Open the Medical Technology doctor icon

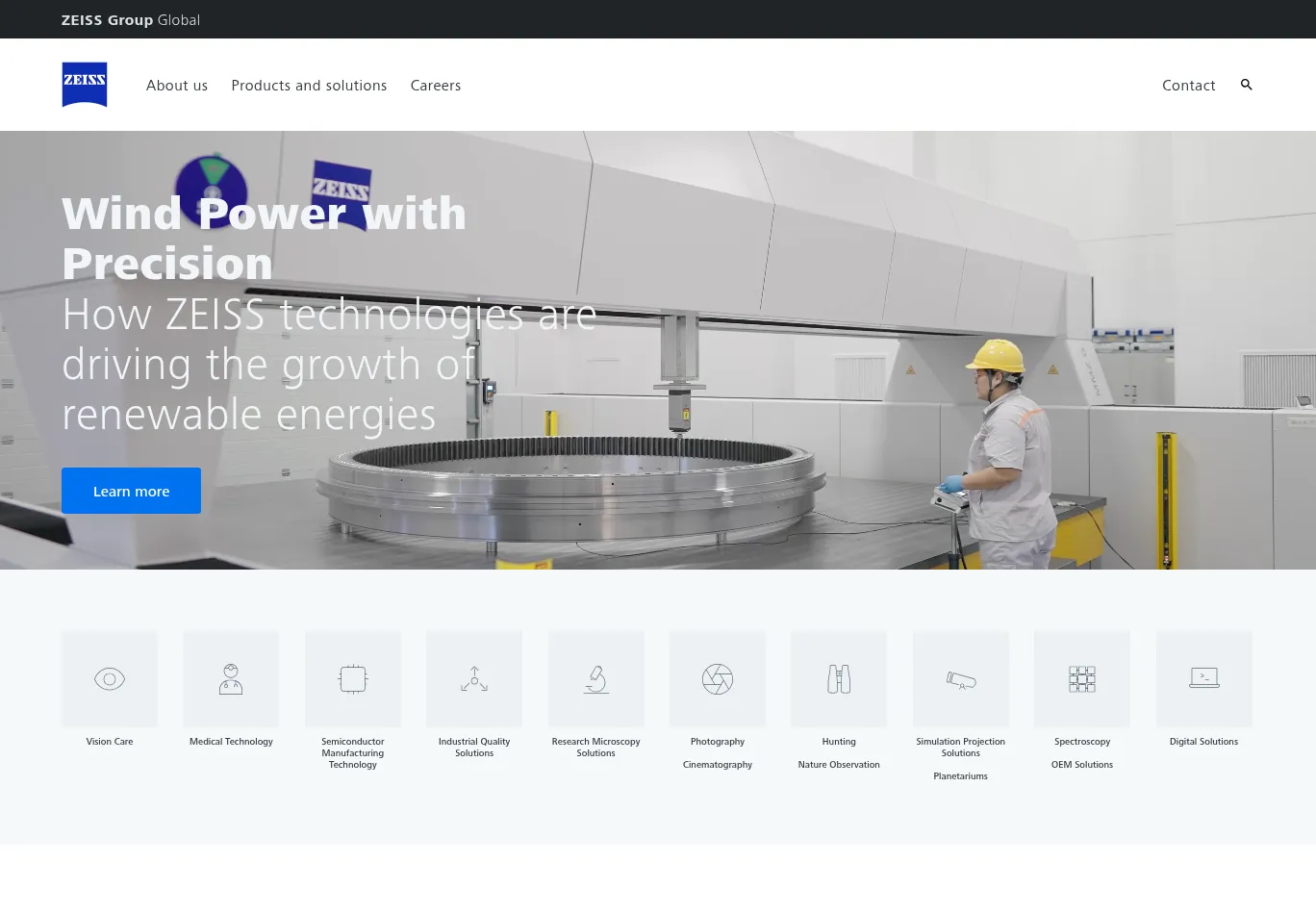pos(231,679)
